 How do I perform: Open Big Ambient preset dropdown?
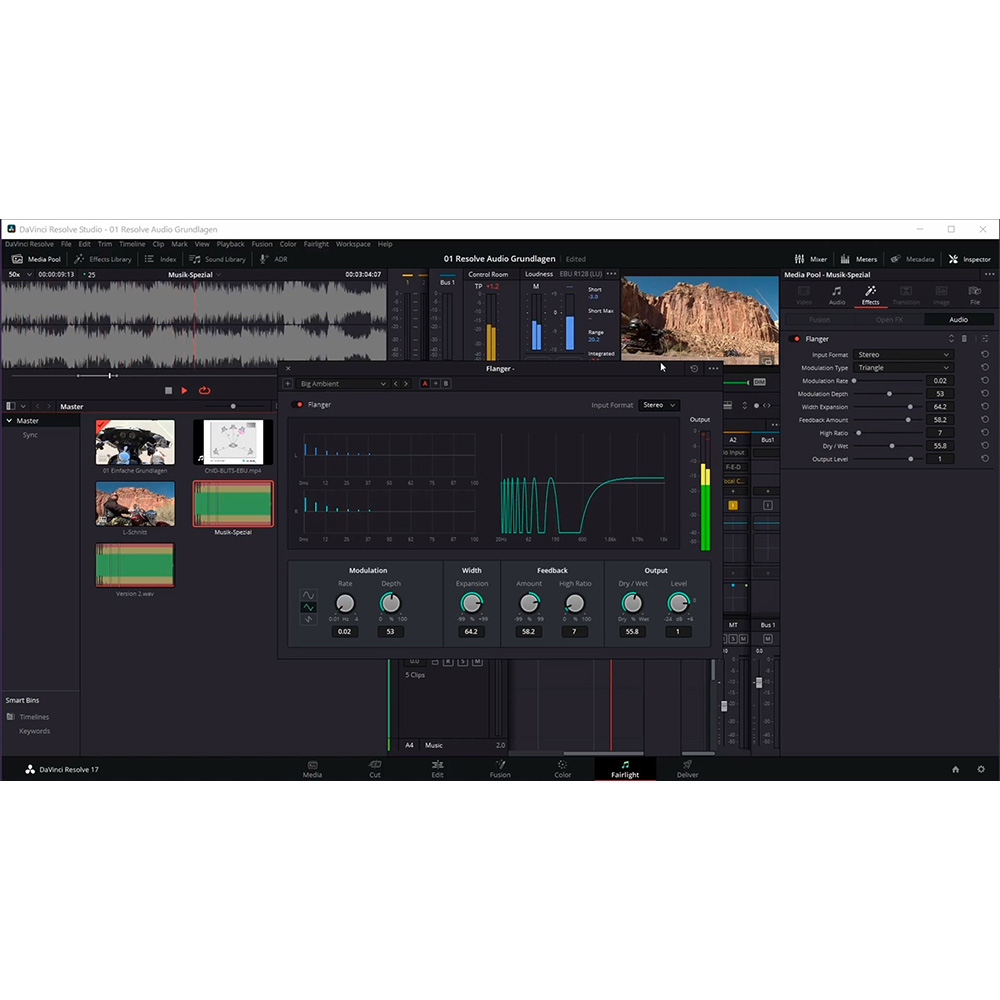point(342,383)
